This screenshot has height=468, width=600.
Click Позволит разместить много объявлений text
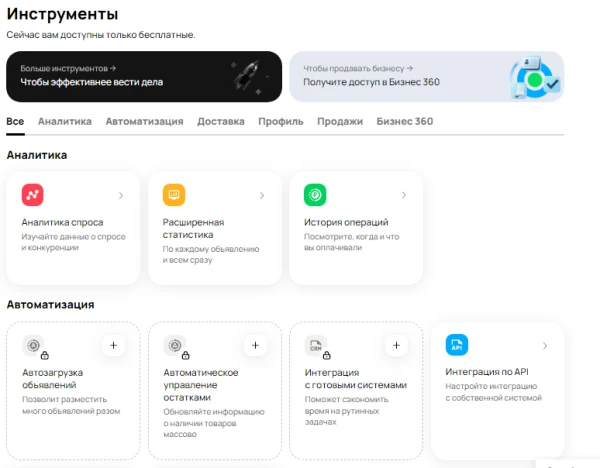tap(71, 405)
